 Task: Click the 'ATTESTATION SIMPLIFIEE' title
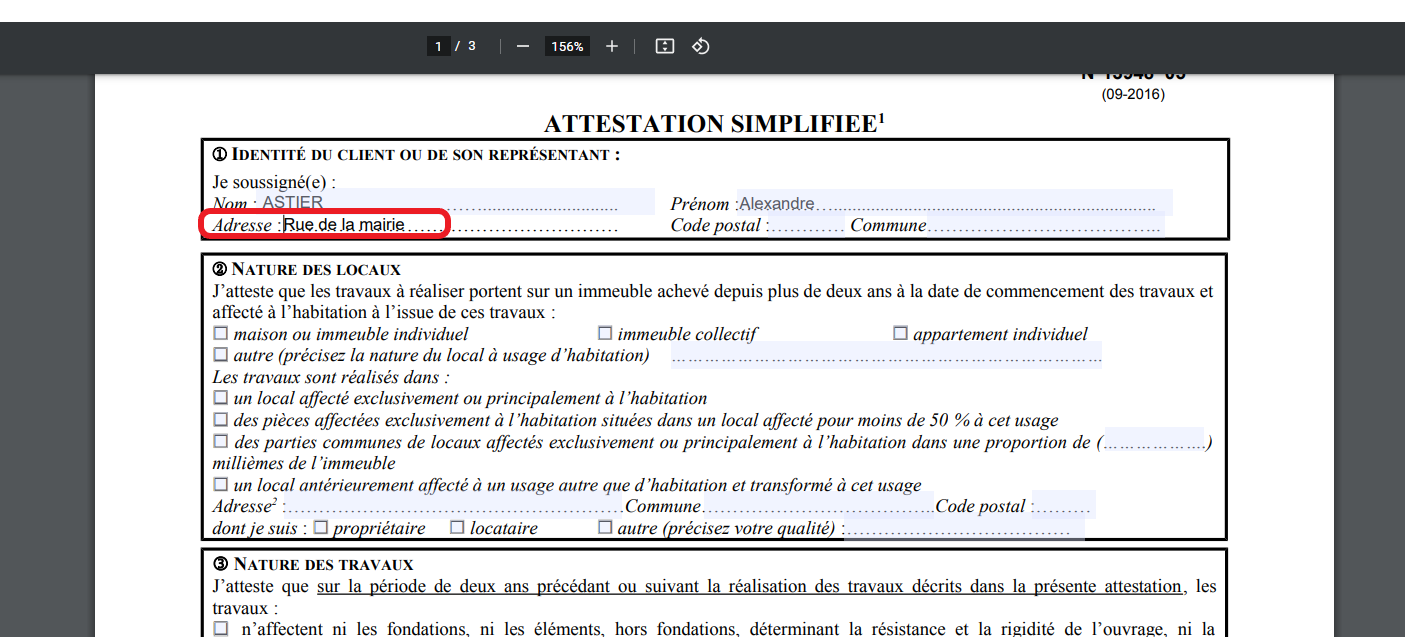click(x=714, y=123)
